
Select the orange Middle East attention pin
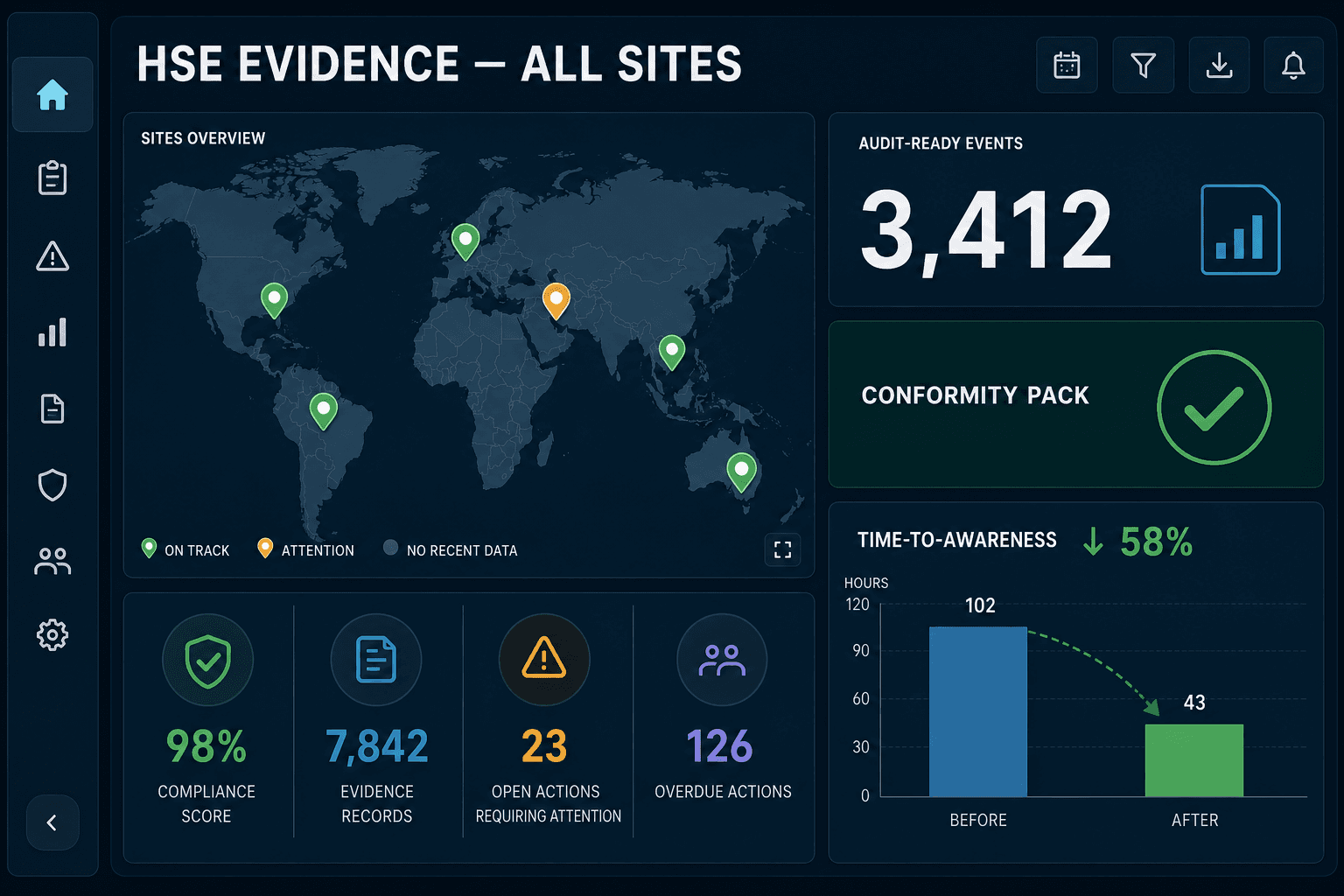[x=556, y=301]
